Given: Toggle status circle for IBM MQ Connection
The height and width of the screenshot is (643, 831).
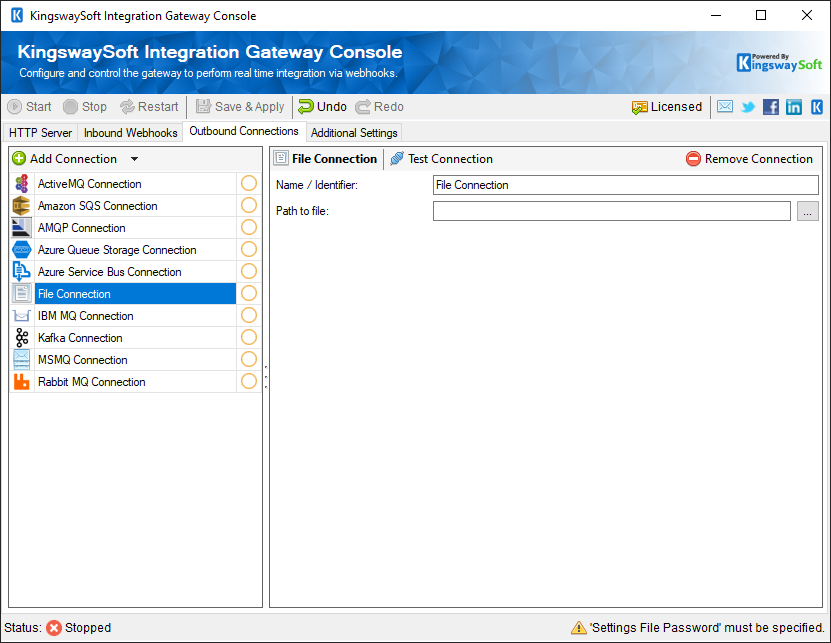Looking at the screenshot, I should click(249, 315).
